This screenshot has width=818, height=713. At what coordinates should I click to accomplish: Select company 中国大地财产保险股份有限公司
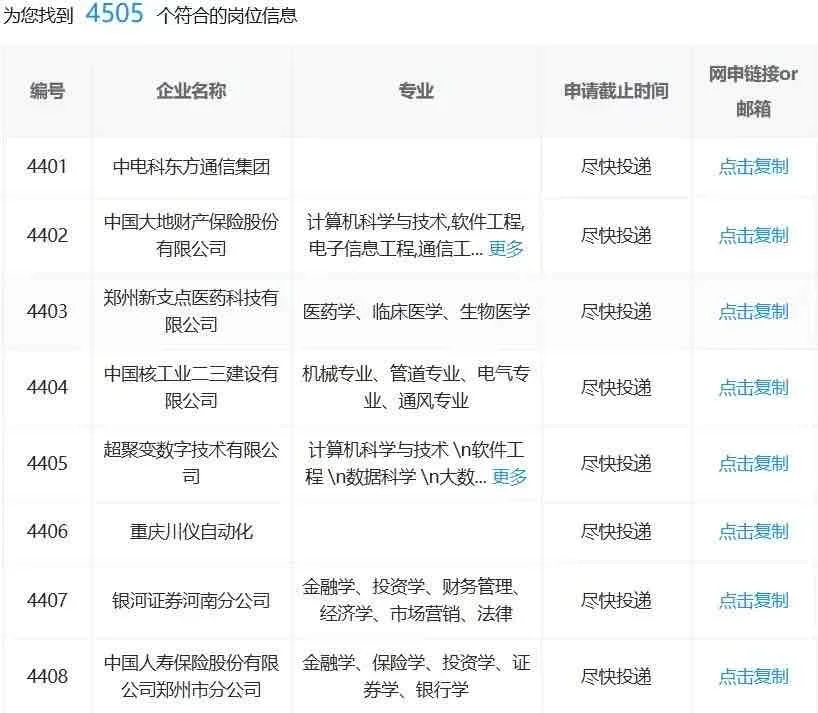[x=191, y=235]
